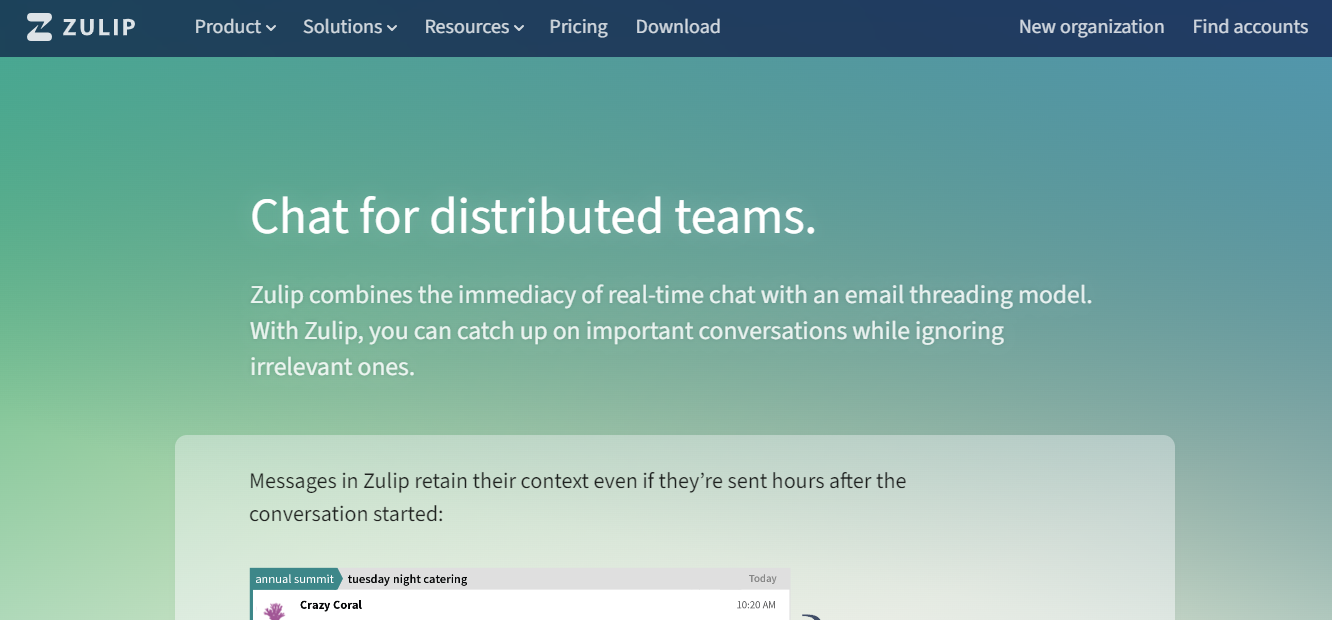Click the tuesday night catering topic
Screen dimensions: 1332x620
point(407,579)
